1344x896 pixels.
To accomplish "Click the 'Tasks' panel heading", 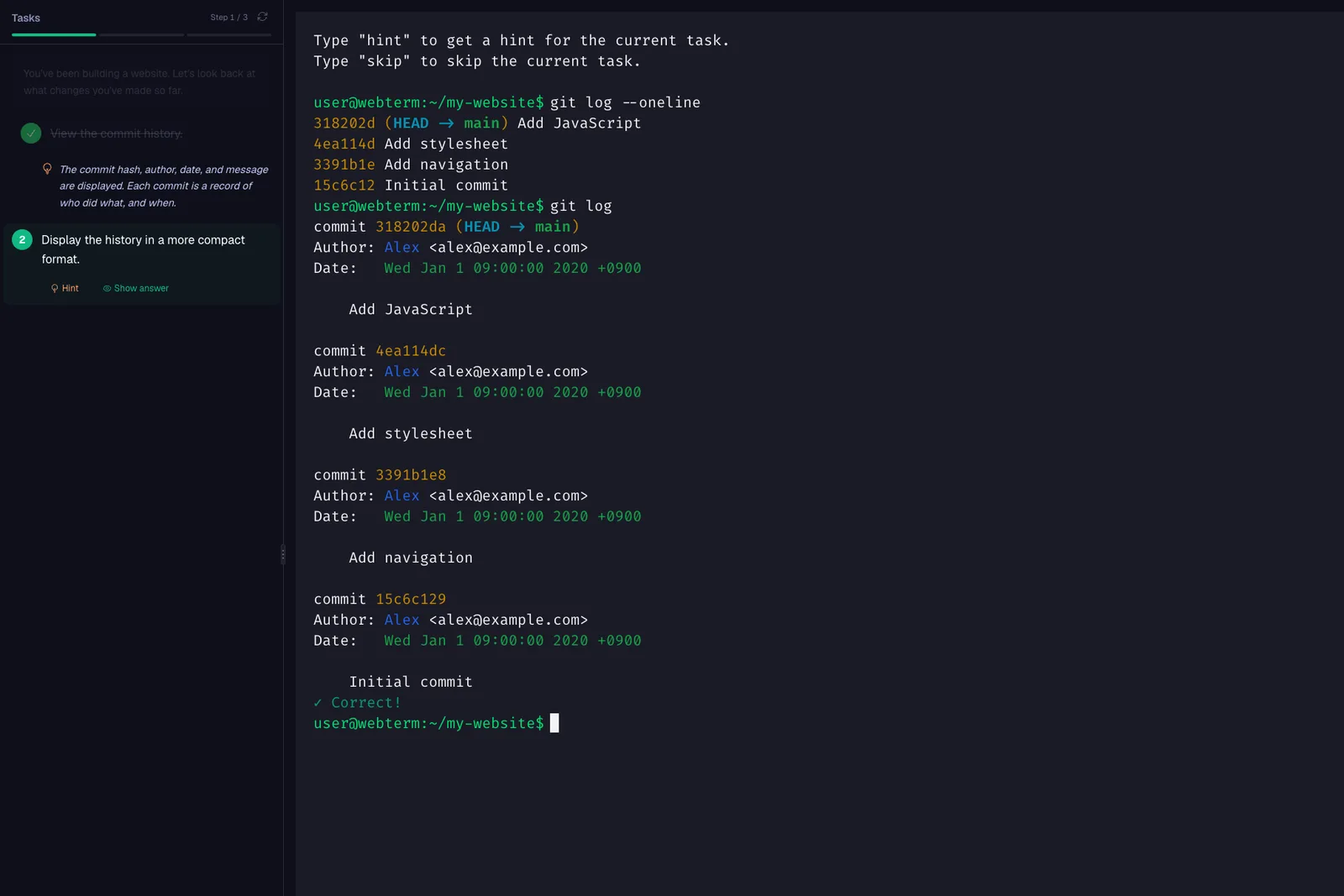I will coord(26,18).
